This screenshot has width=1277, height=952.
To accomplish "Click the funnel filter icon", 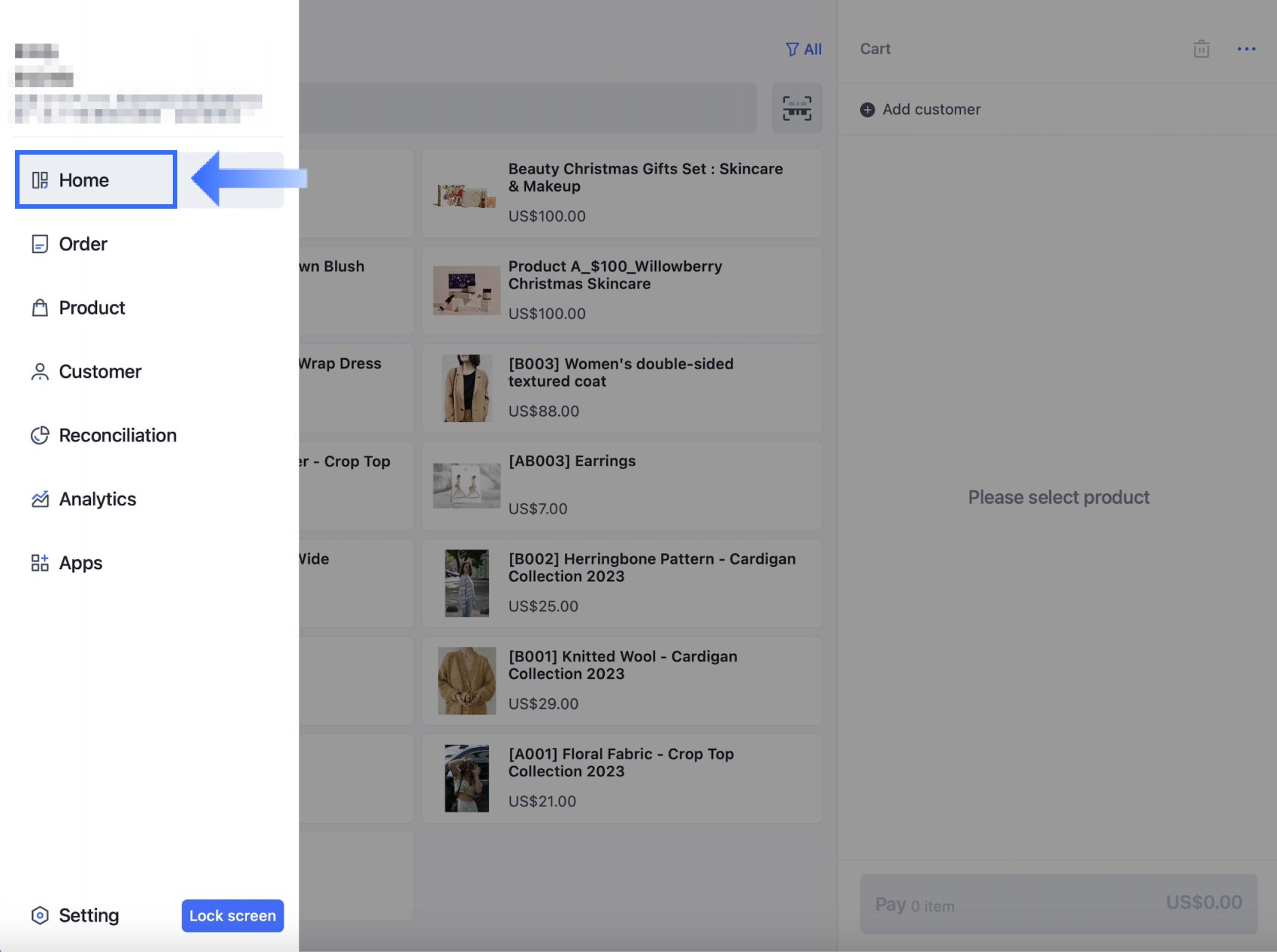I will pyautogui.click(x=792, y=49).
